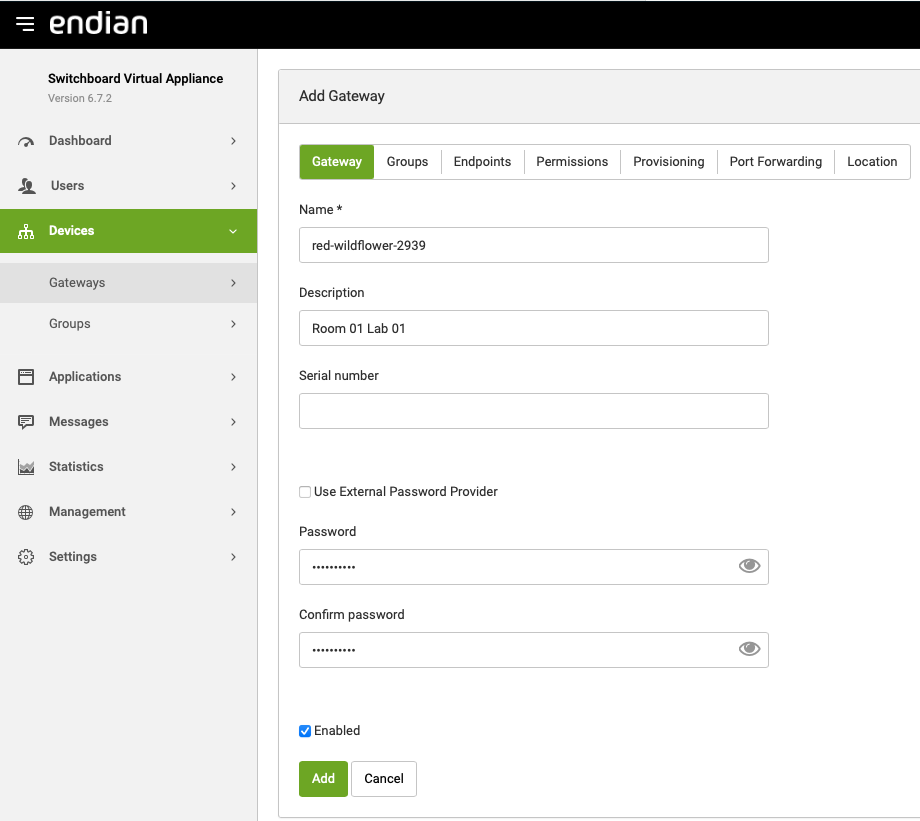Click the Settings gear icon
Screen dimensions: 920x821
pos(27,557)
